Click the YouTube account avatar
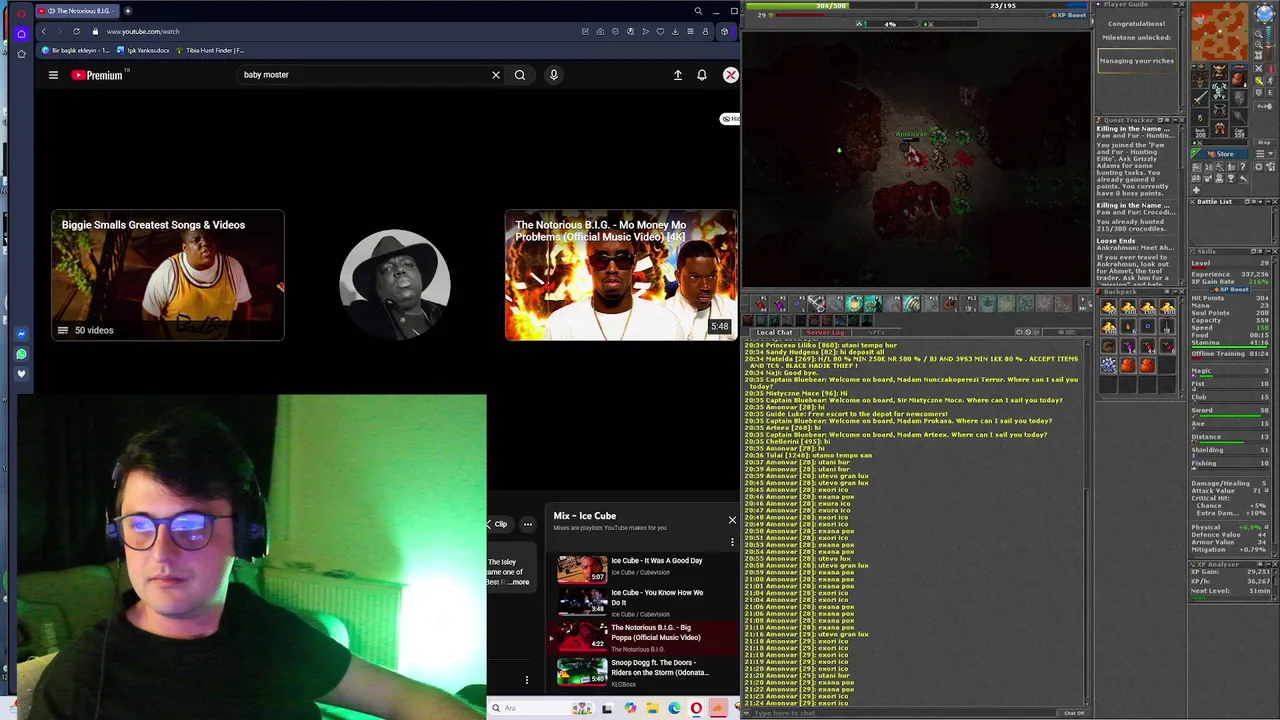The image size is (1280, 720). coord(731,75)
